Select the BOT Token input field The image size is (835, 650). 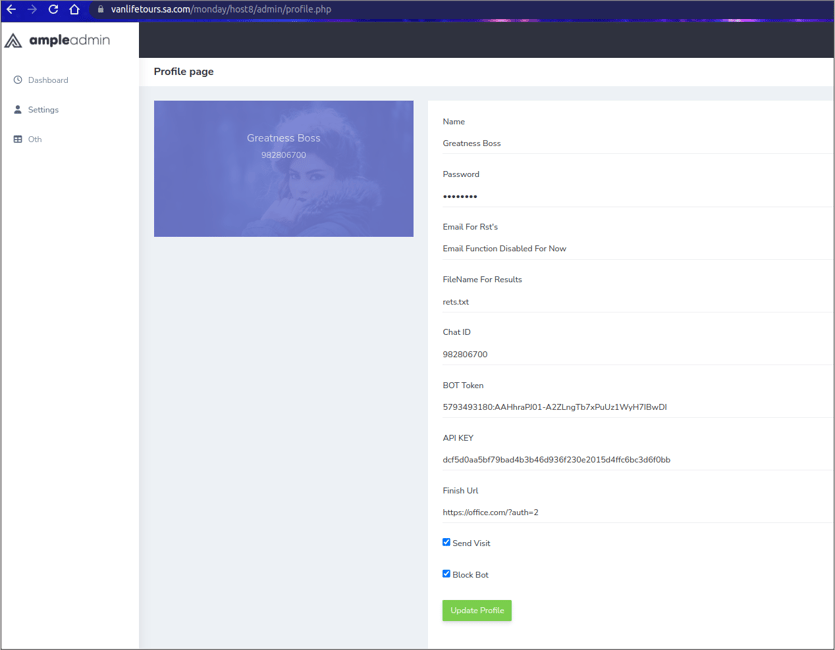tap(637, 407)
